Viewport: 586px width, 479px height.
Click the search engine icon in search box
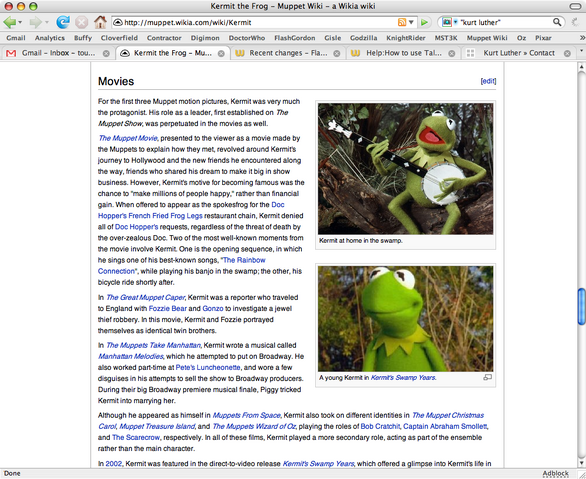tap(447, 22)
